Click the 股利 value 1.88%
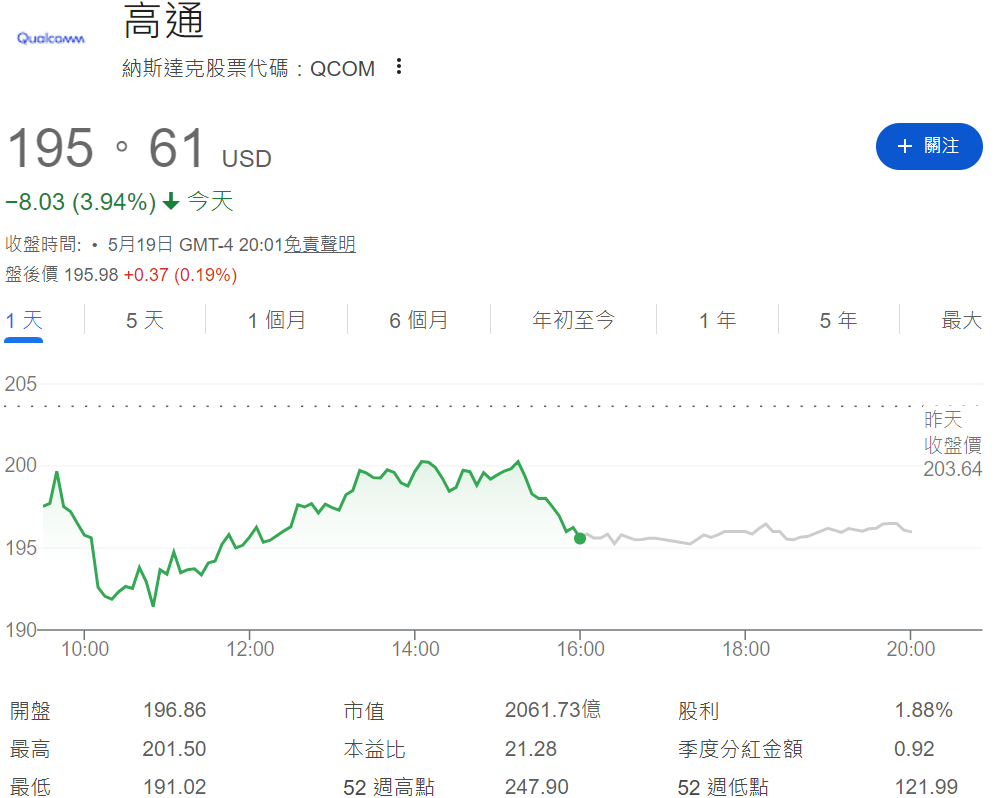 click(923, 710)
